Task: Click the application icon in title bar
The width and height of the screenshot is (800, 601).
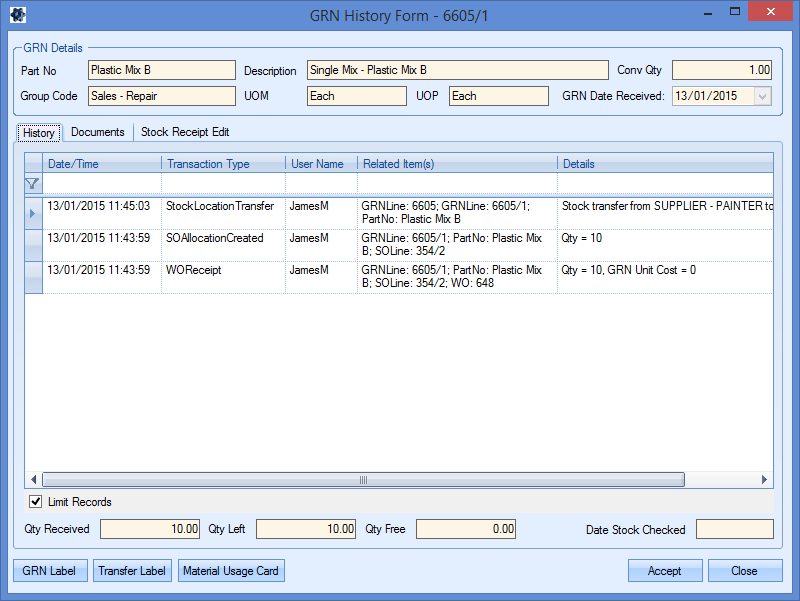Action: point(17,14)
